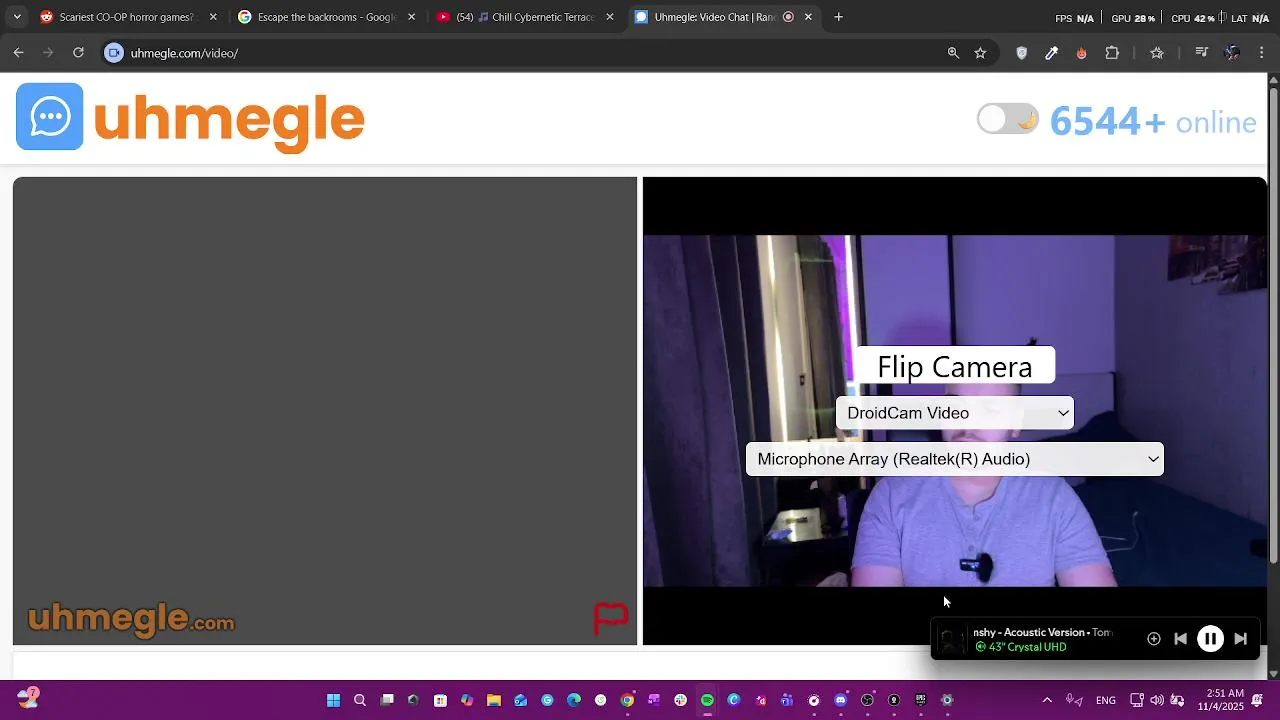
Task: Activate the eyedropper color picker extension
Action: pos(1051,53)
